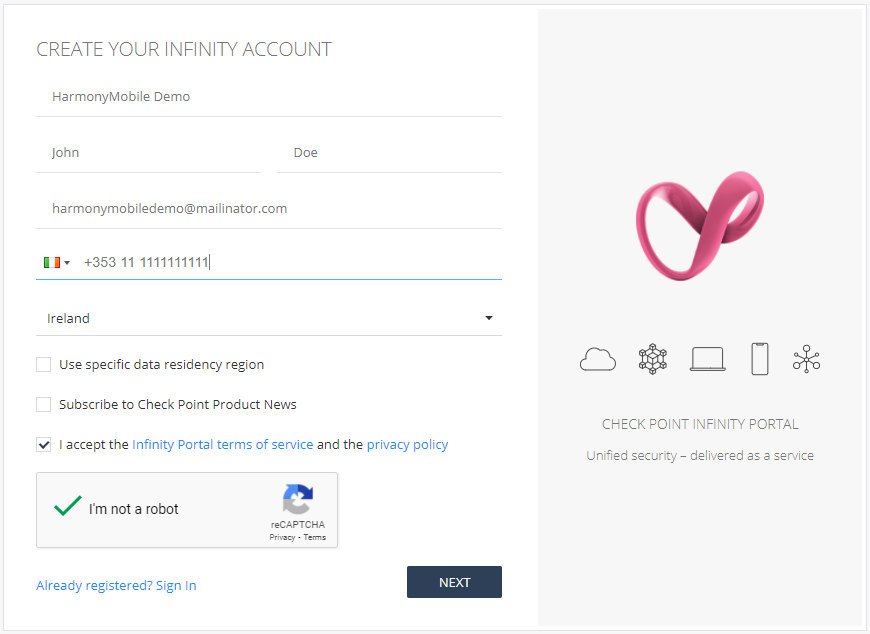Click the mobile phone icon
The width and height of the screenshot is (870, 634).
point(760,359)
